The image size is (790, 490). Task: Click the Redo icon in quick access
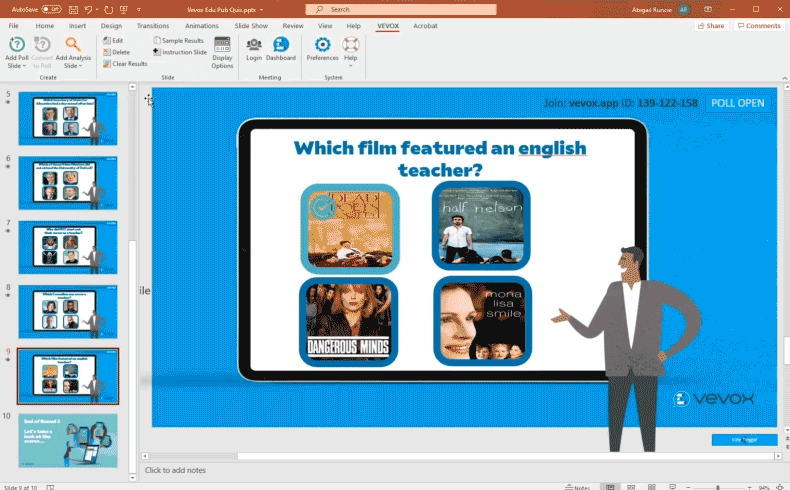(109, 9)
